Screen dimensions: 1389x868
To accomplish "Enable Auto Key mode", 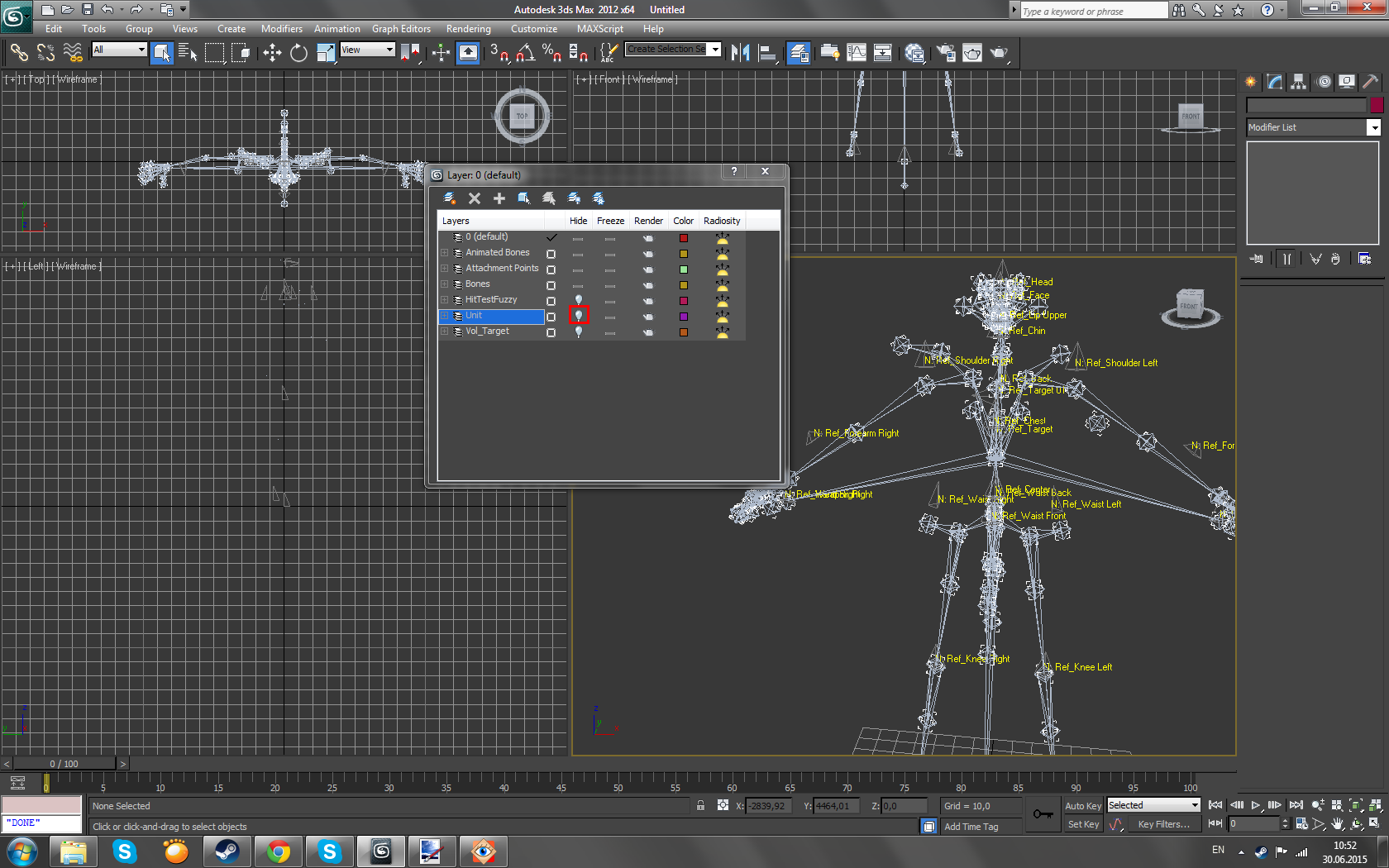I will coord(1082,806).
